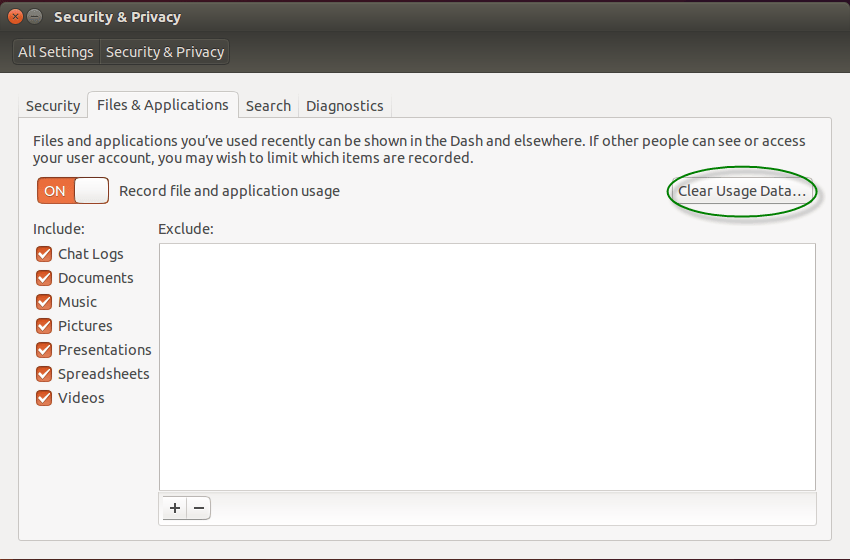Image resolution: width=850 pixels, height=560 pixels.
Task: Minimize the Security & Privacy window
Action: pyautogui.click(x=35, y=17)
